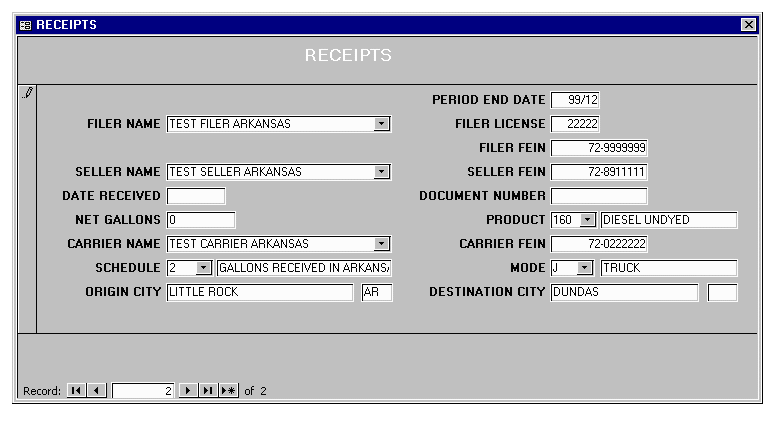778x421 pixels.
Task: Click the DIESEL UNDYED product description field
Action: coord(669,220)
